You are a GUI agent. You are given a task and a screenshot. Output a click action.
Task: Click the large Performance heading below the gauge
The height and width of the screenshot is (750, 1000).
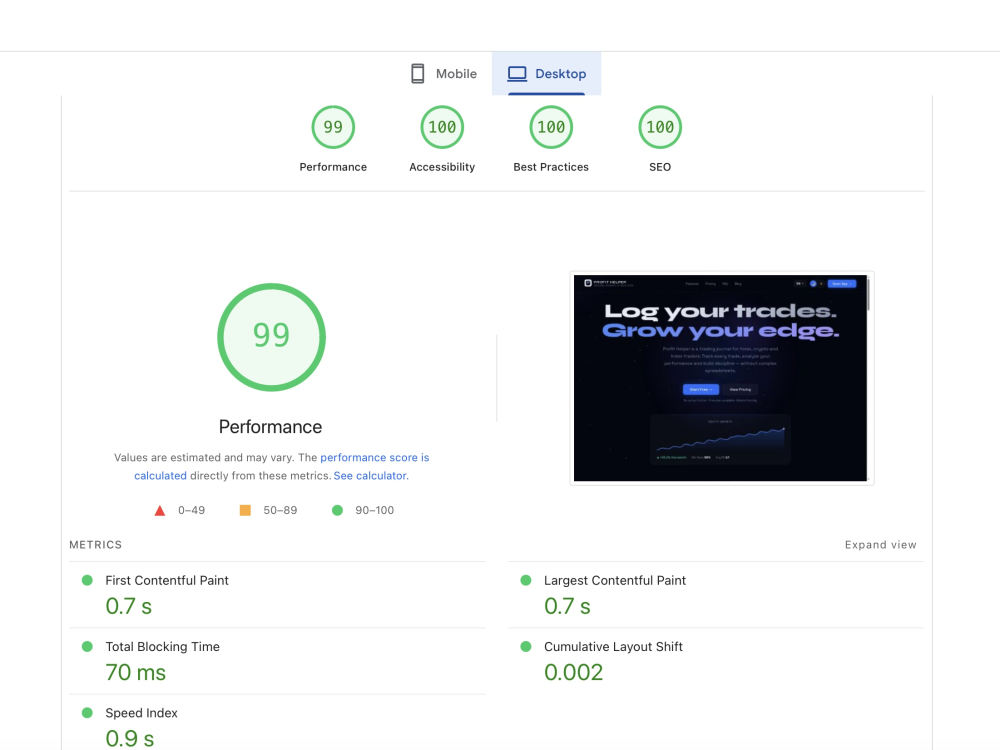click(x=270, y=427)
